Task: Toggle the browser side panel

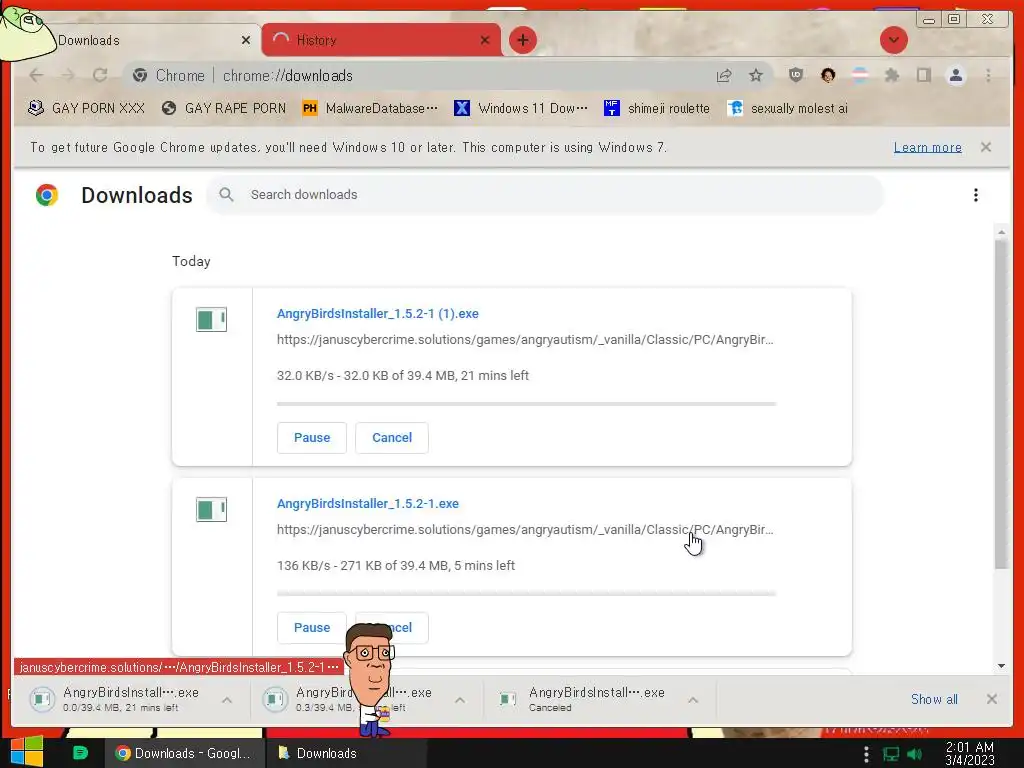Action: (923, 76)
